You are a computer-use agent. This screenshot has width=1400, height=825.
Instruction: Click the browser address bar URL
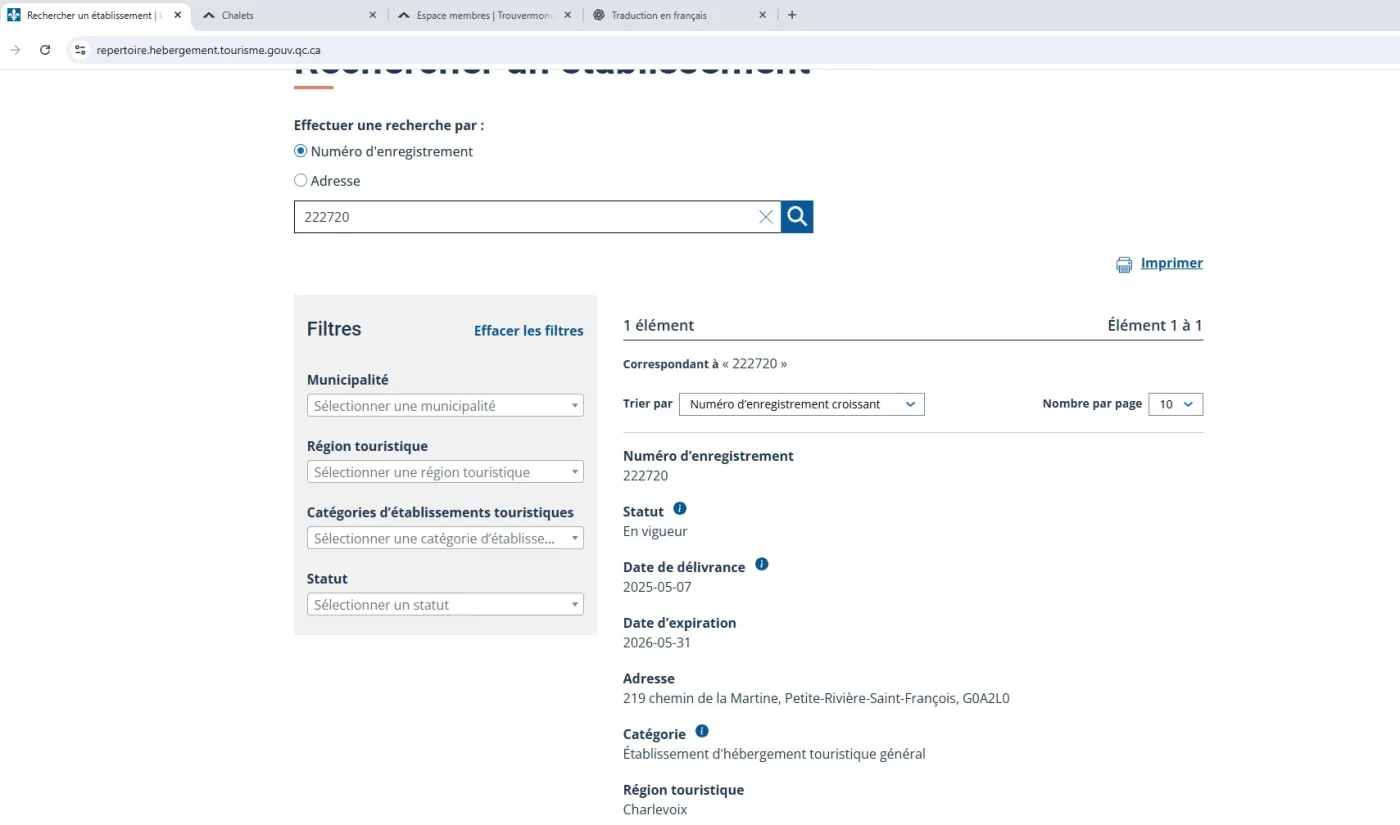(209, 50)
